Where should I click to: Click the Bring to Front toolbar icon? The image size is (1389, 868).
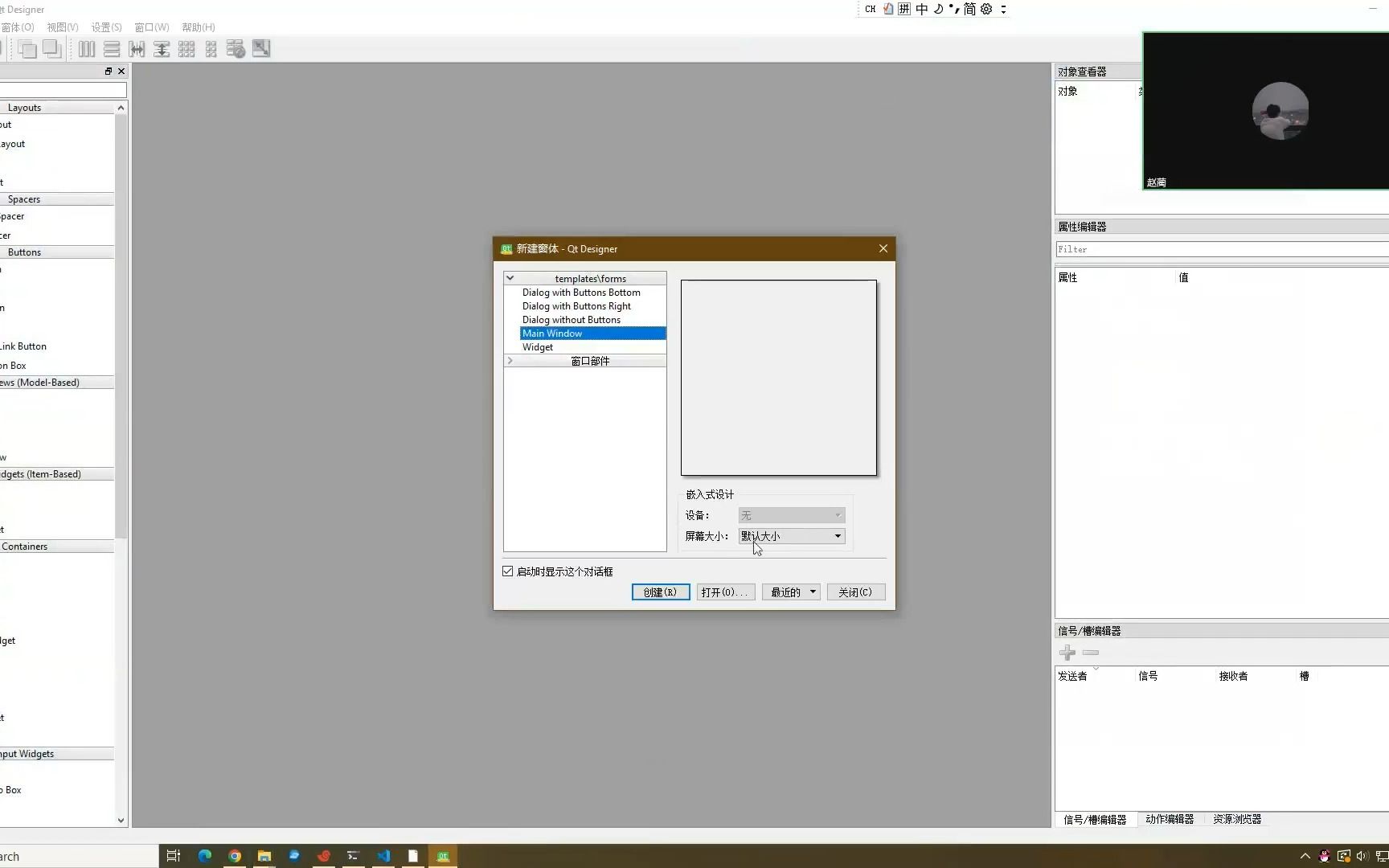click(52, 49)
